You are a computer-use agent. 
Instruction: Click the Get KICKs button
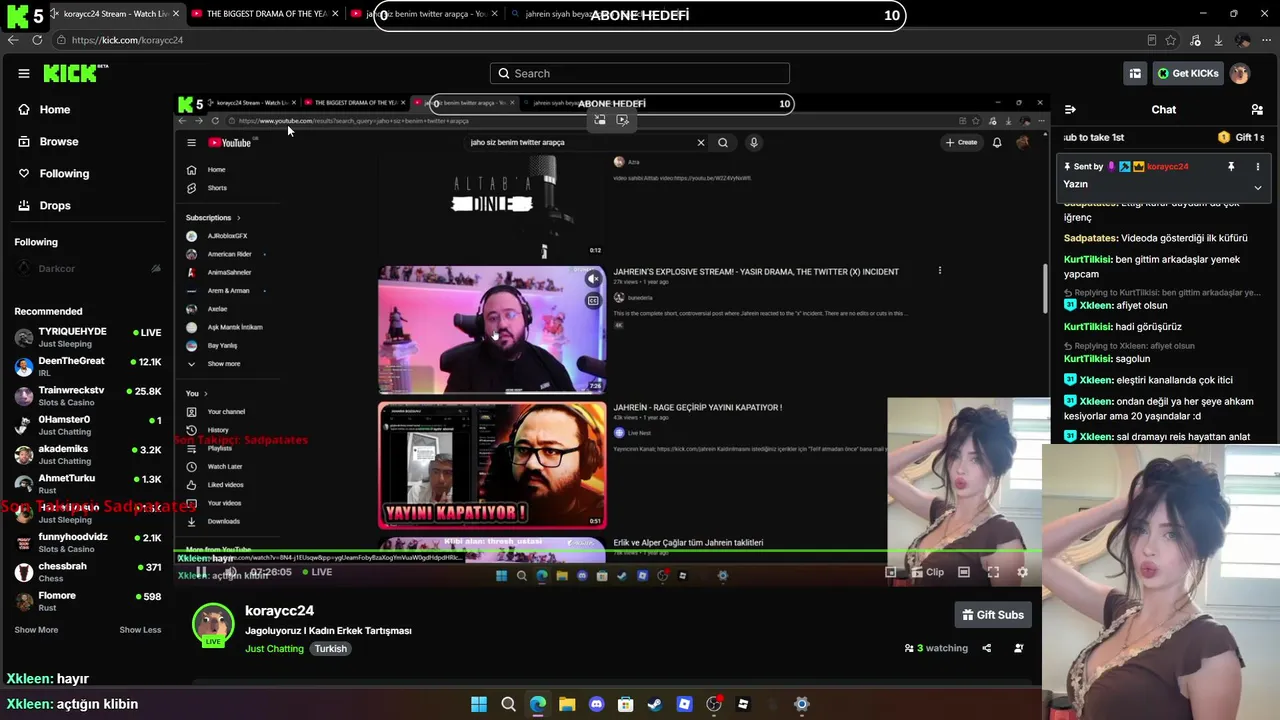1187,73
